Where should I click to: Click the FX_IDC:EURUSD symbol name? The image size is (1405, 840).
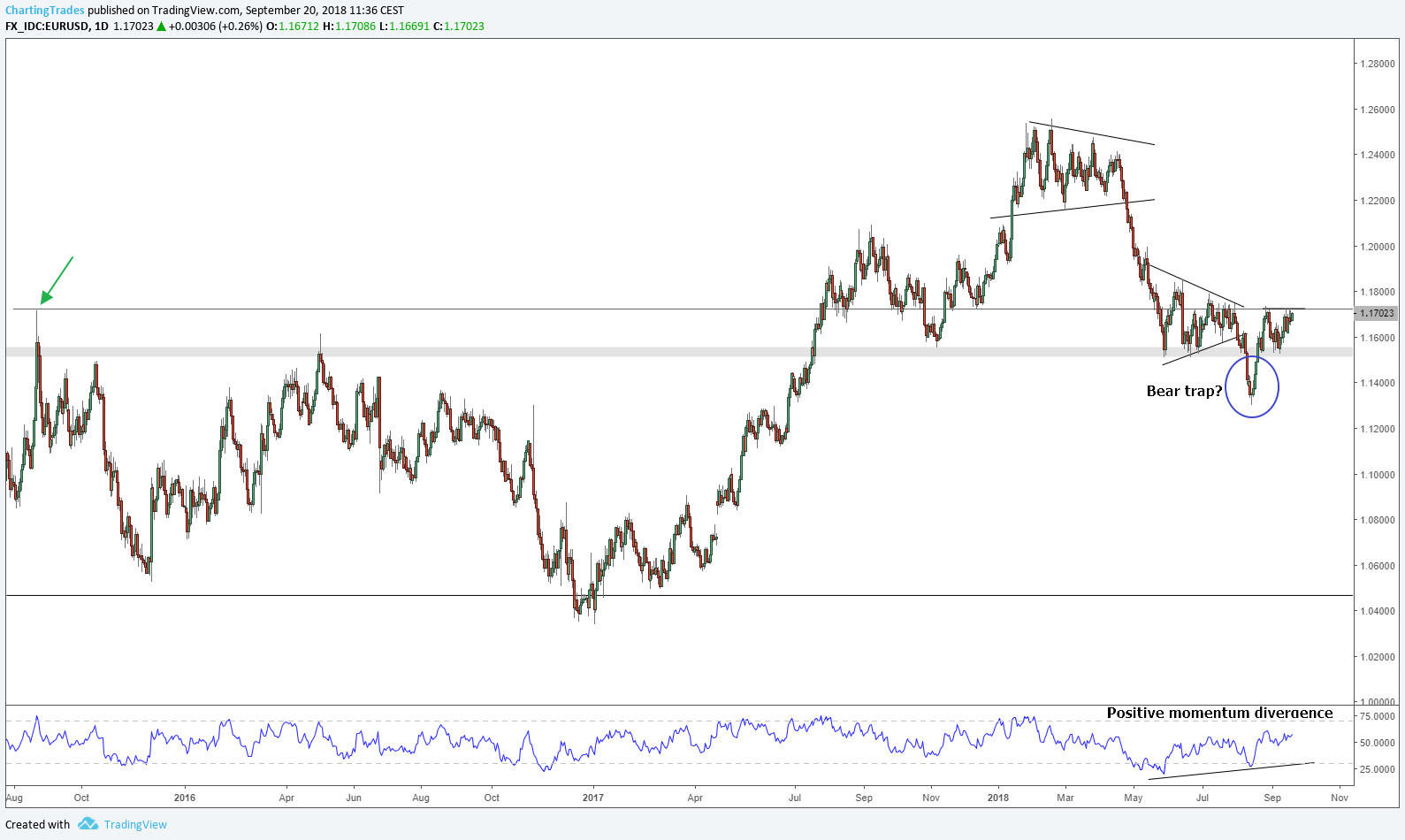click(47, 27)
